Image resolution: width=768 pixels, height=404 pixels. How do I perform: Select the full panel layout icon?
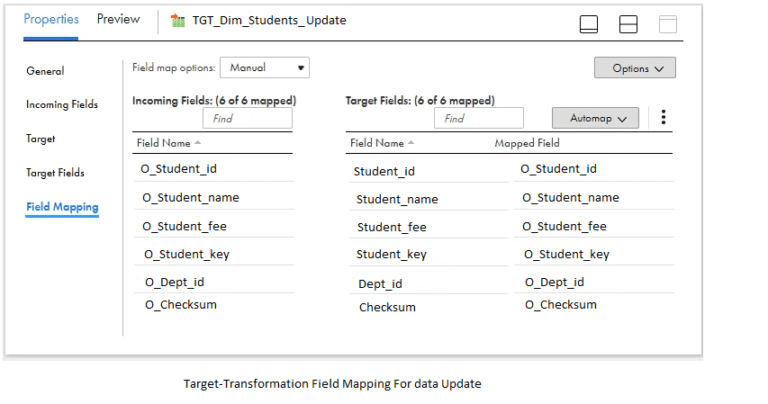click(668, 24)
